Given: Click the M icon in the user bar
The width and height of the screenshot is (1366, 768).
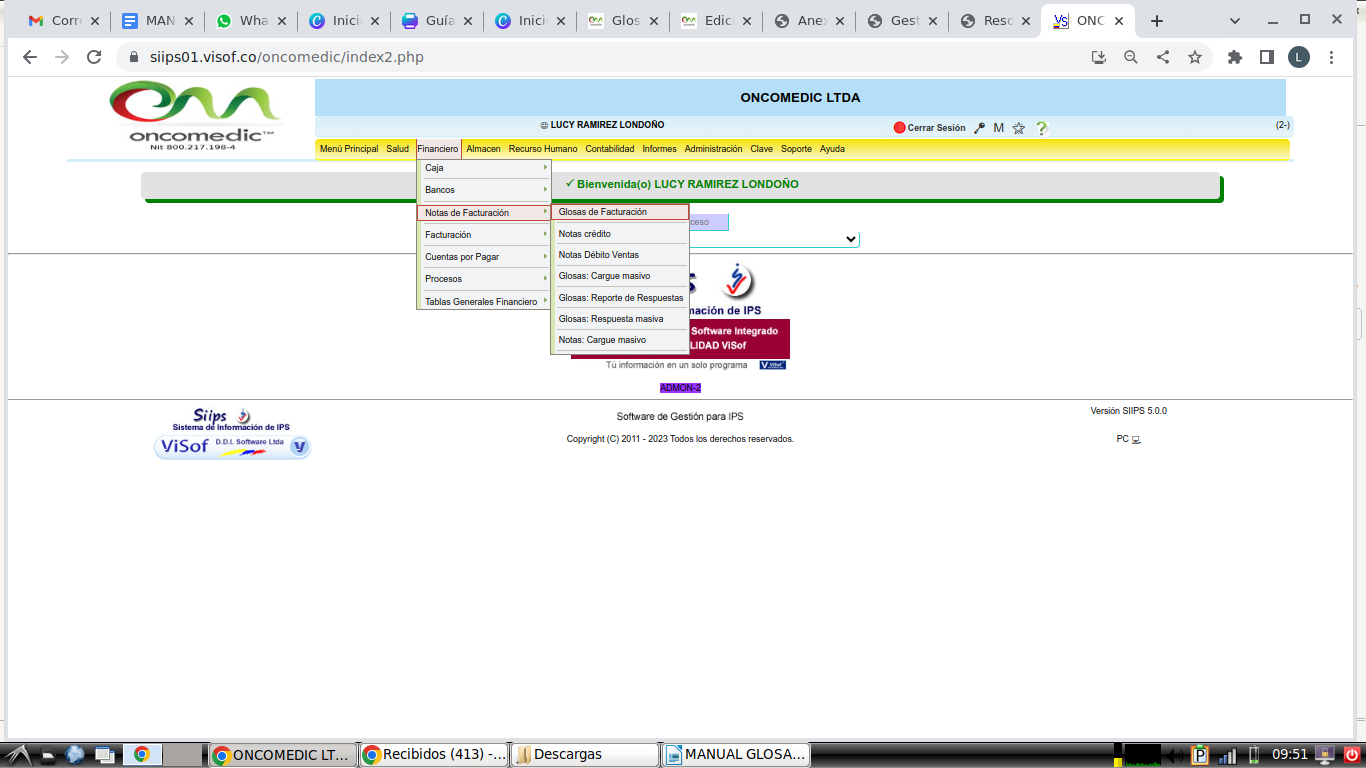Looking at the screenshot, I should point(998,128).
